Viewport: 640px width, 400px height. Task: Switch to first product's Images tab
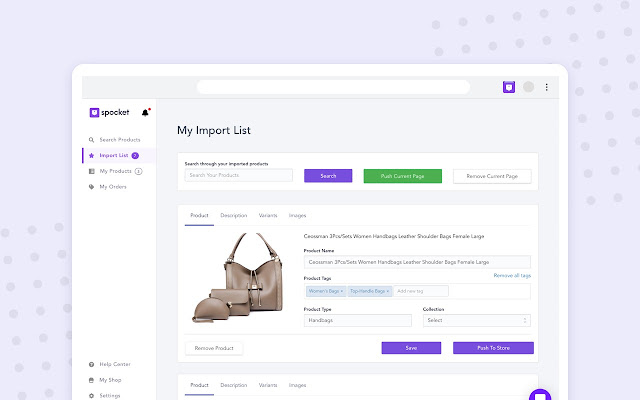(297, 216)
